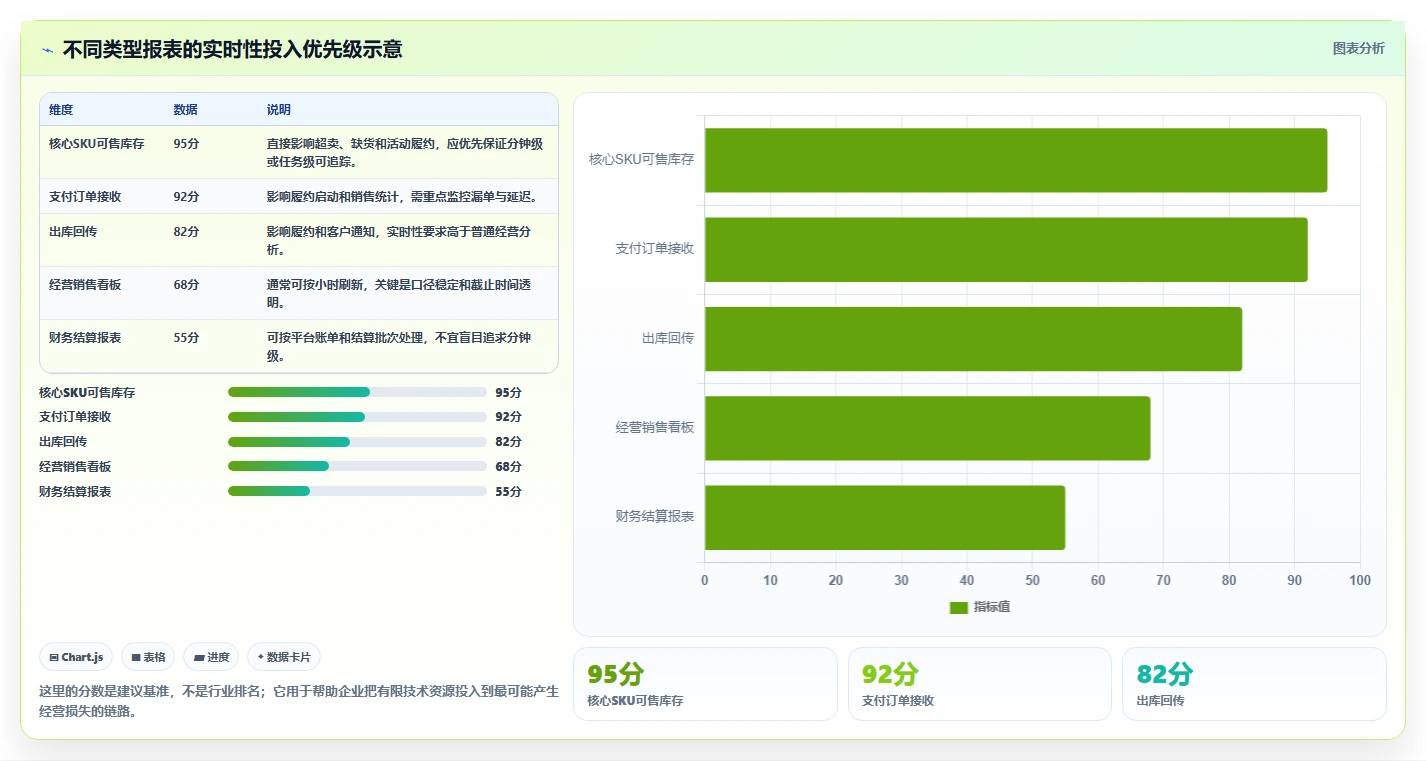Click the 说明 column header

pyautogui.click(x=279, y=110)
